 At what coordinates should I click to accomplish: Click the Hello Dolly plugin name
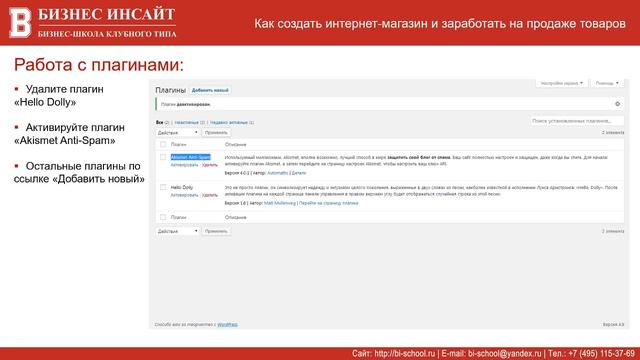182,187
